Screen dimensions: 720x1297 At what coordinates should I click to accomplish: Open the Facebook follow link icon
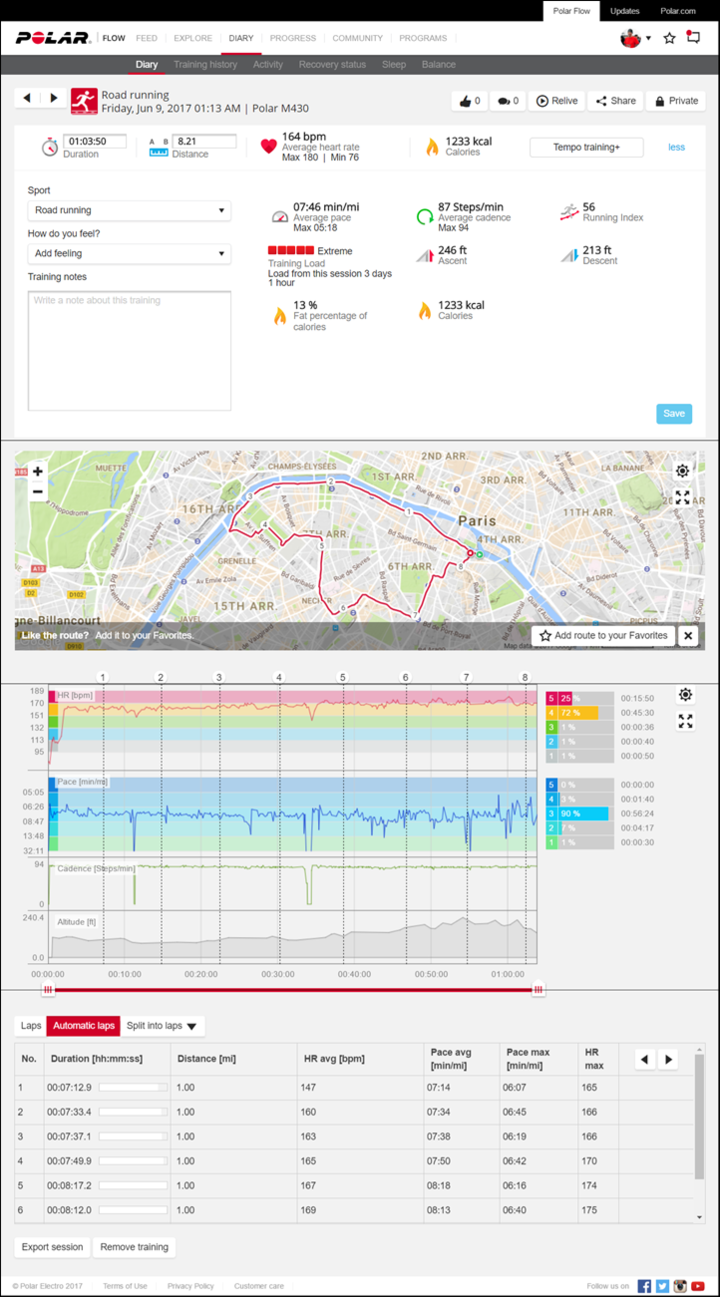pos(644,1286)
